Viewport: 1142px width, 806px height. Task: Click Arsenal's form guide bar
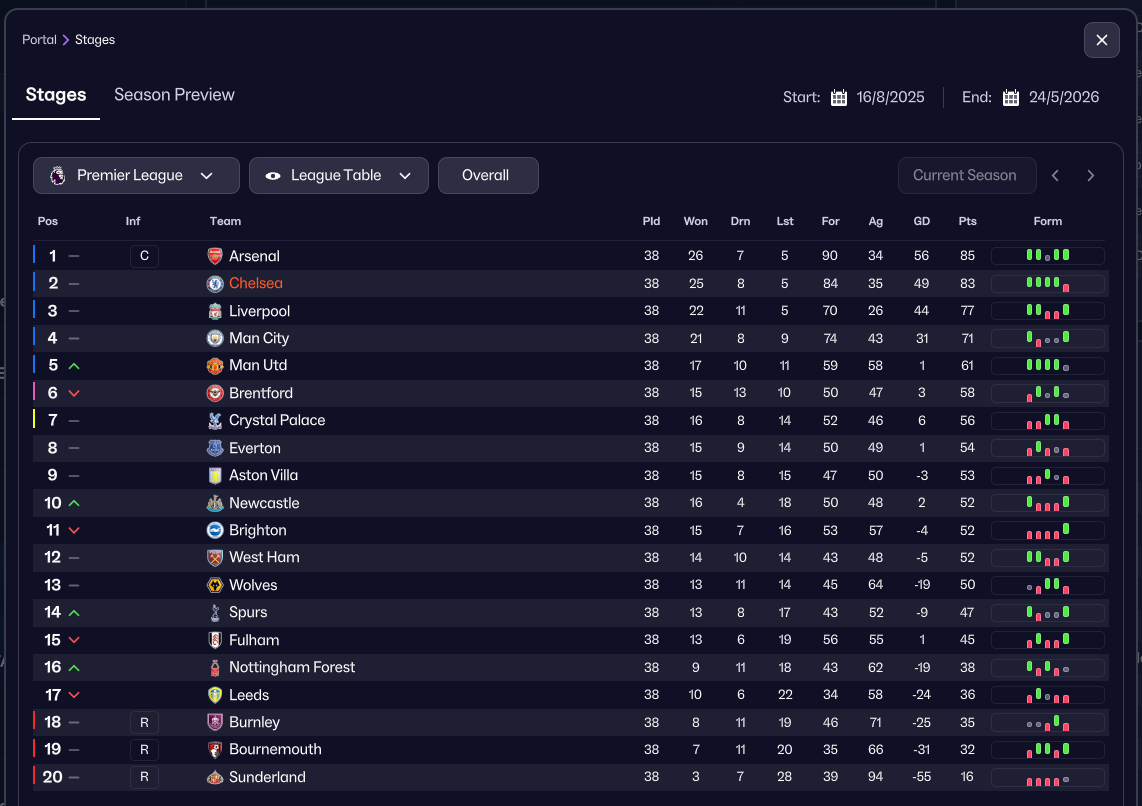[1047, 256]
